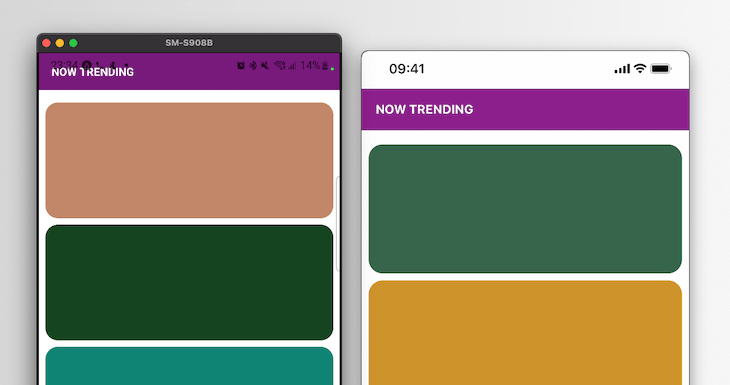Click the SM-S908B window title bar
This screenshot has height=385, width=730.
pyautogui.click(x=189, y=43)
